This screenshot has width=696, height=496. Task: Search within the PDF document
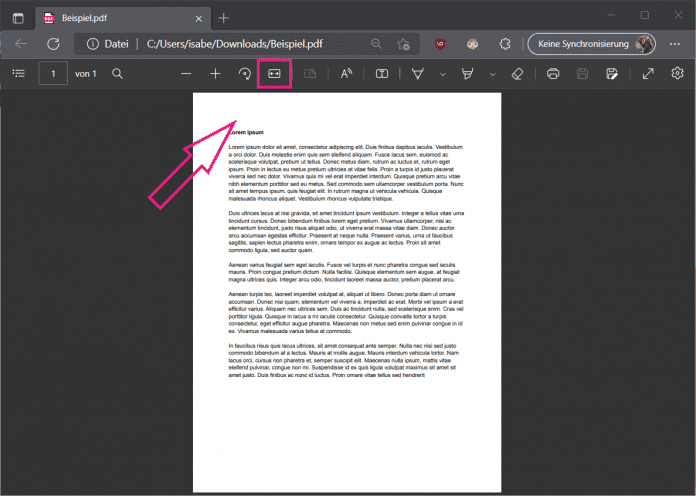(118, 74)
